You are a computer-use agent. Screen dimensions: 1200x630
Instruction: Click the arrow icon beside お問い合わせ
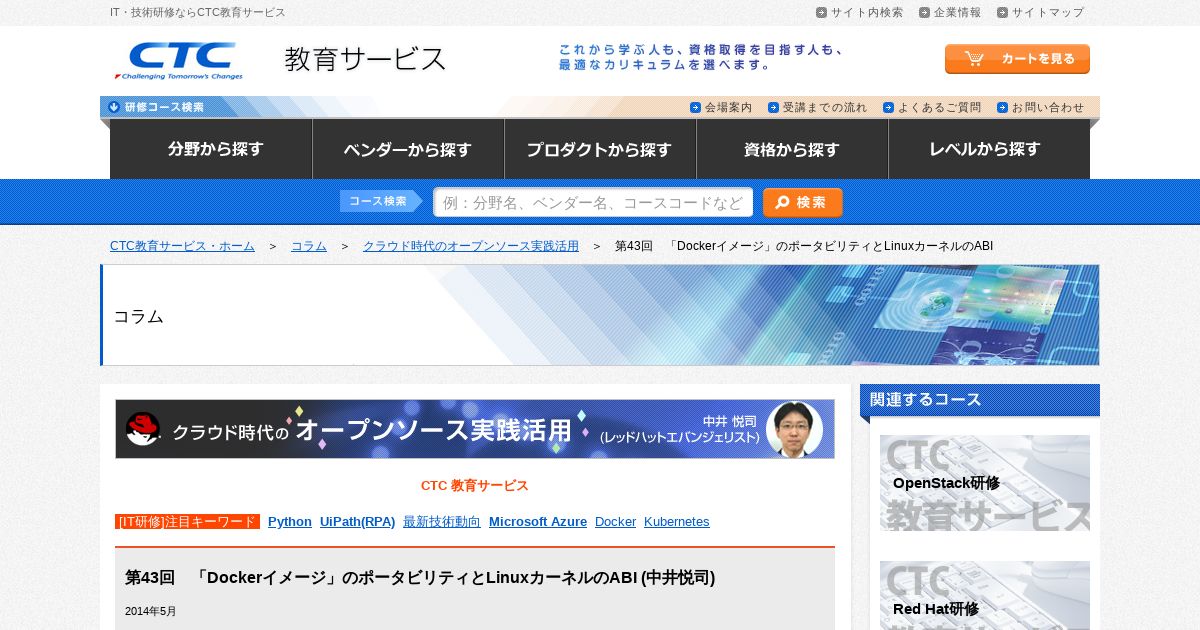1002,107
